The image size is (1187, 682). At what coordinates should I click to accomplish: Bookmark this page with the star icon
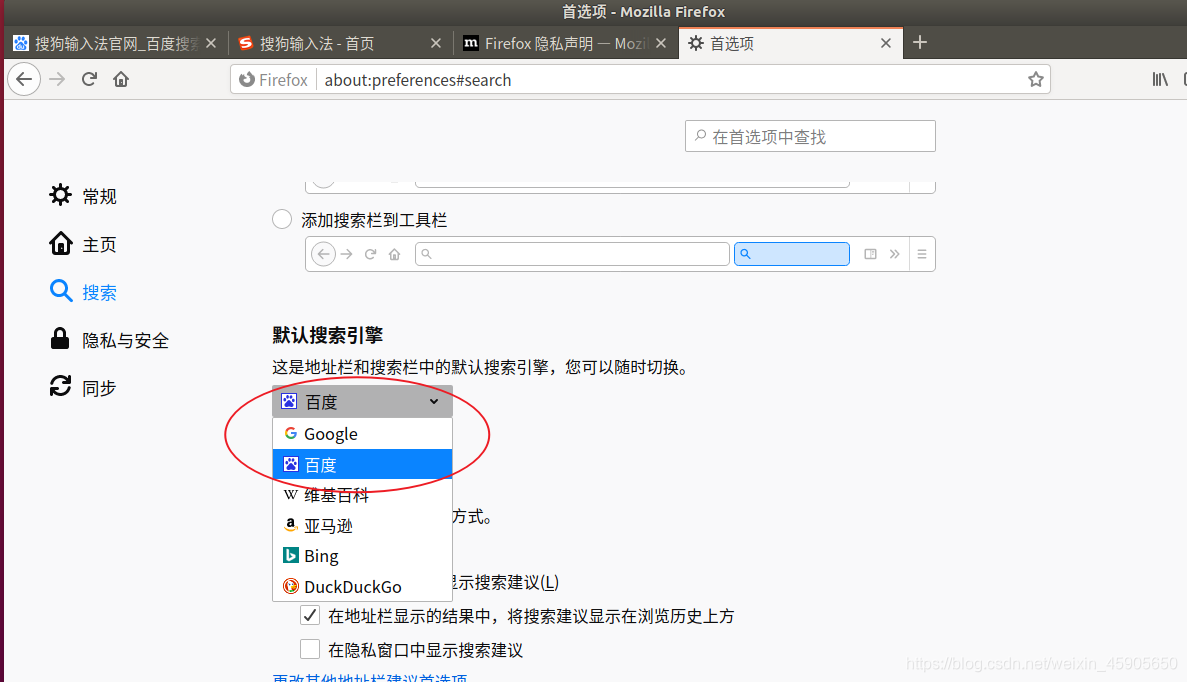[1036, 79]
